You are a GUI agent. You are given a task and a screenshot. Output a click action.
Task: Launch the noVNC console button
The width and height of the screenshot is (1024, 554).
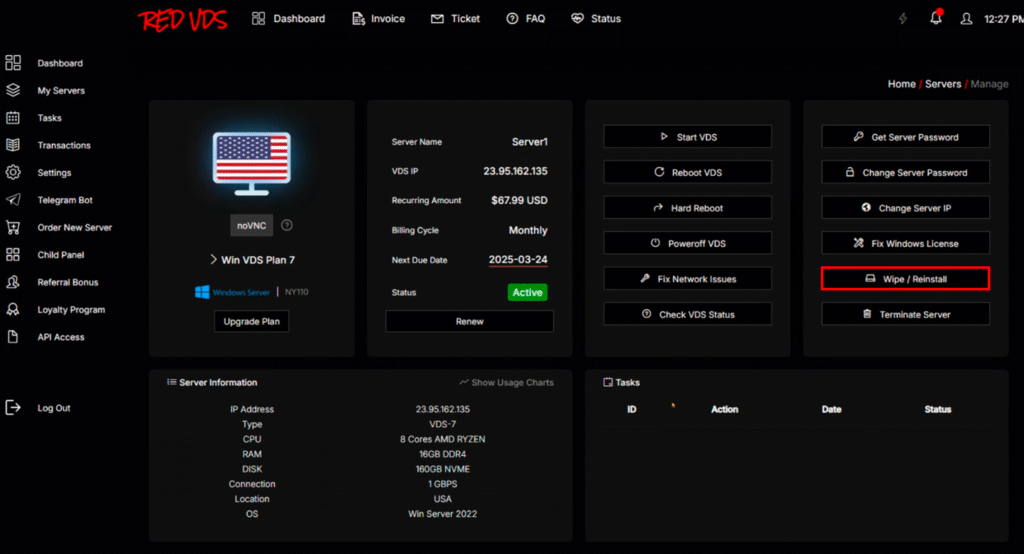coord(251,225)
